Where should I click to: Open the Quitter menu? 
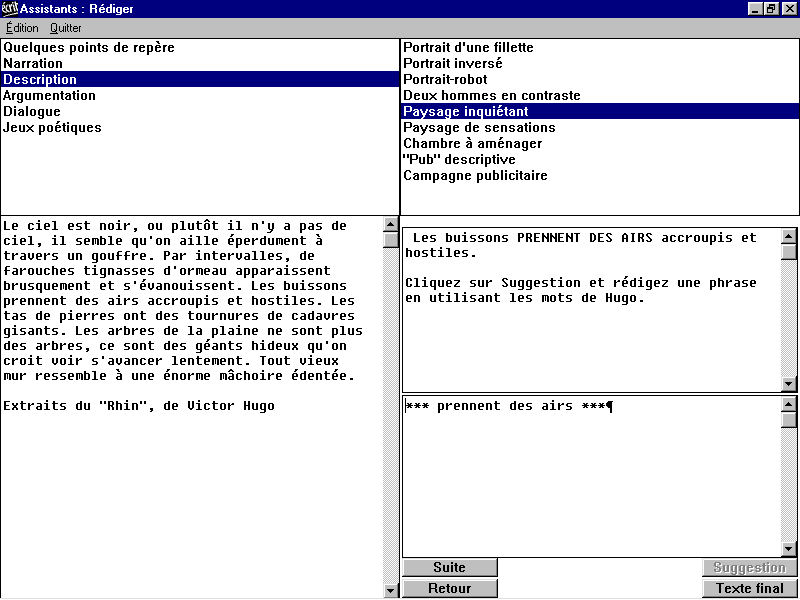coord(66,28)
